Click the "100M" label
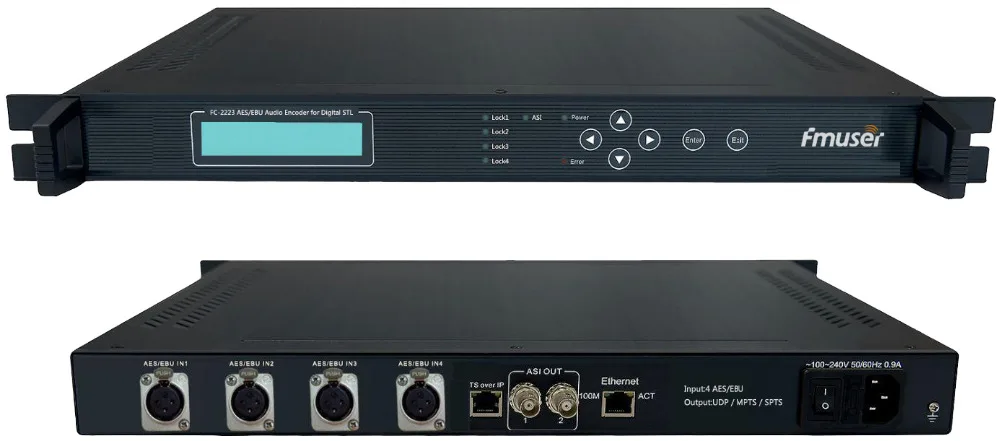Viewport: 1000px width, 441px height. point(591,396)
